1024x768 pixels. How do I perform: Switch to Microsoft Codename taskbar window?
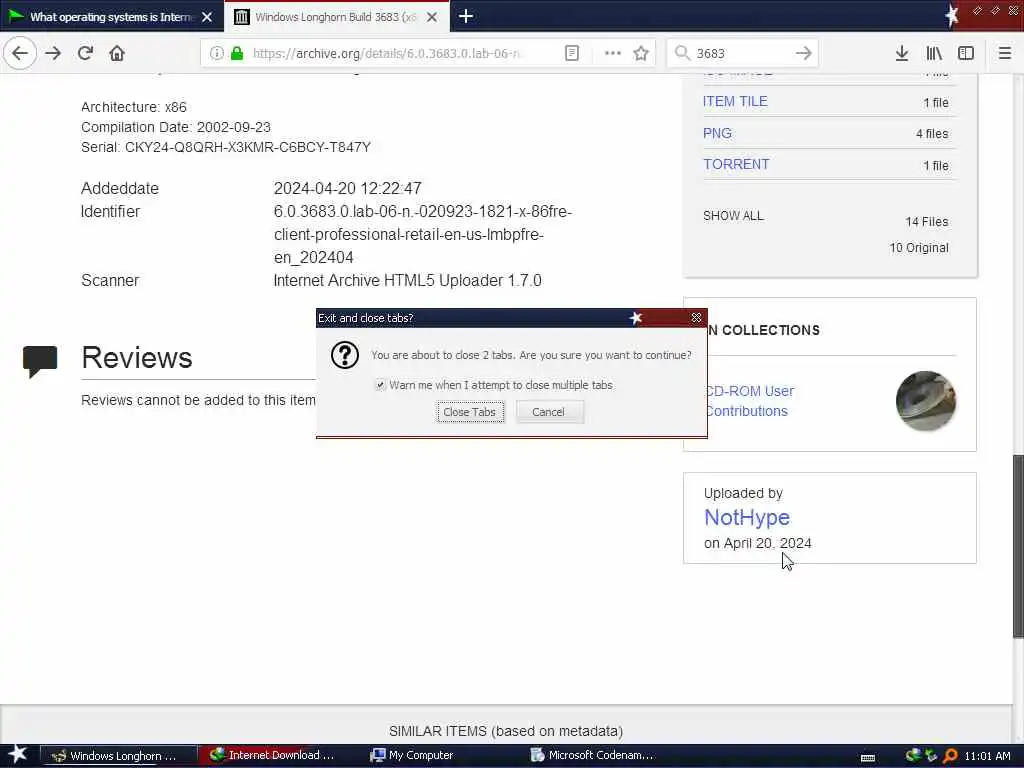coord(592,756)
